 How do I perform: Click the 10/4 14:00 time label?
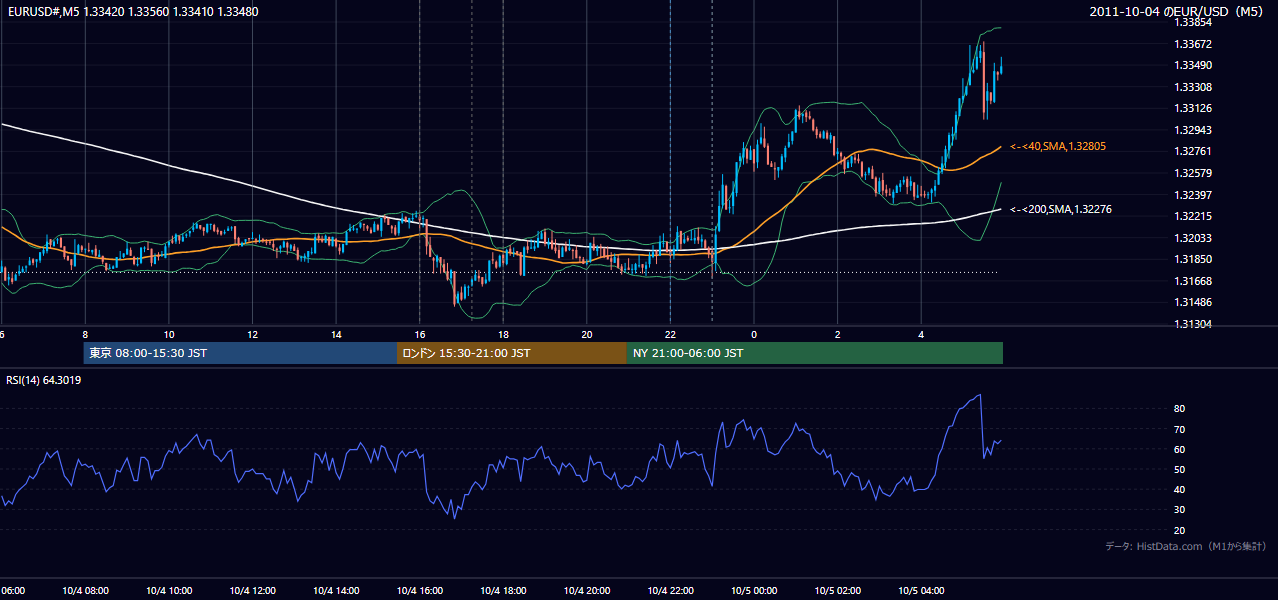point(336,591)
